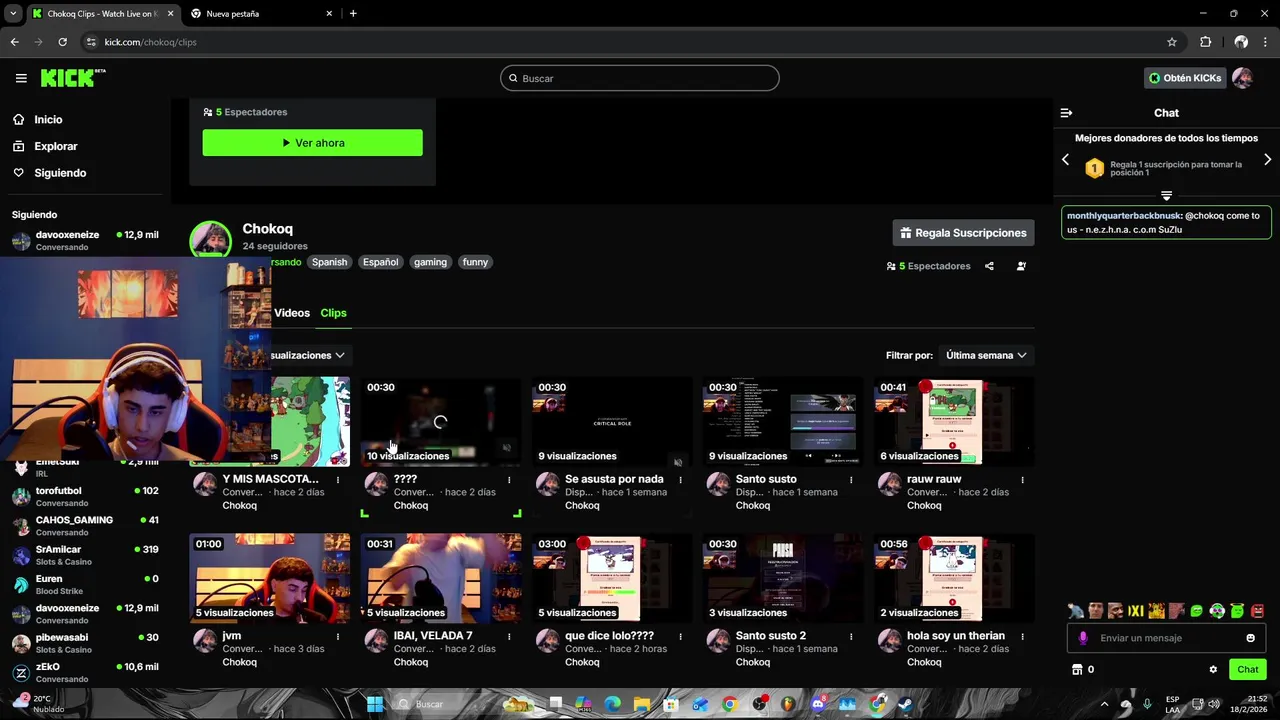Image resolution: width=1280 pixels, height=720 pixels.
Task: Open pibewasabi channel in sidebar
Action: click(x=85, y=643)
